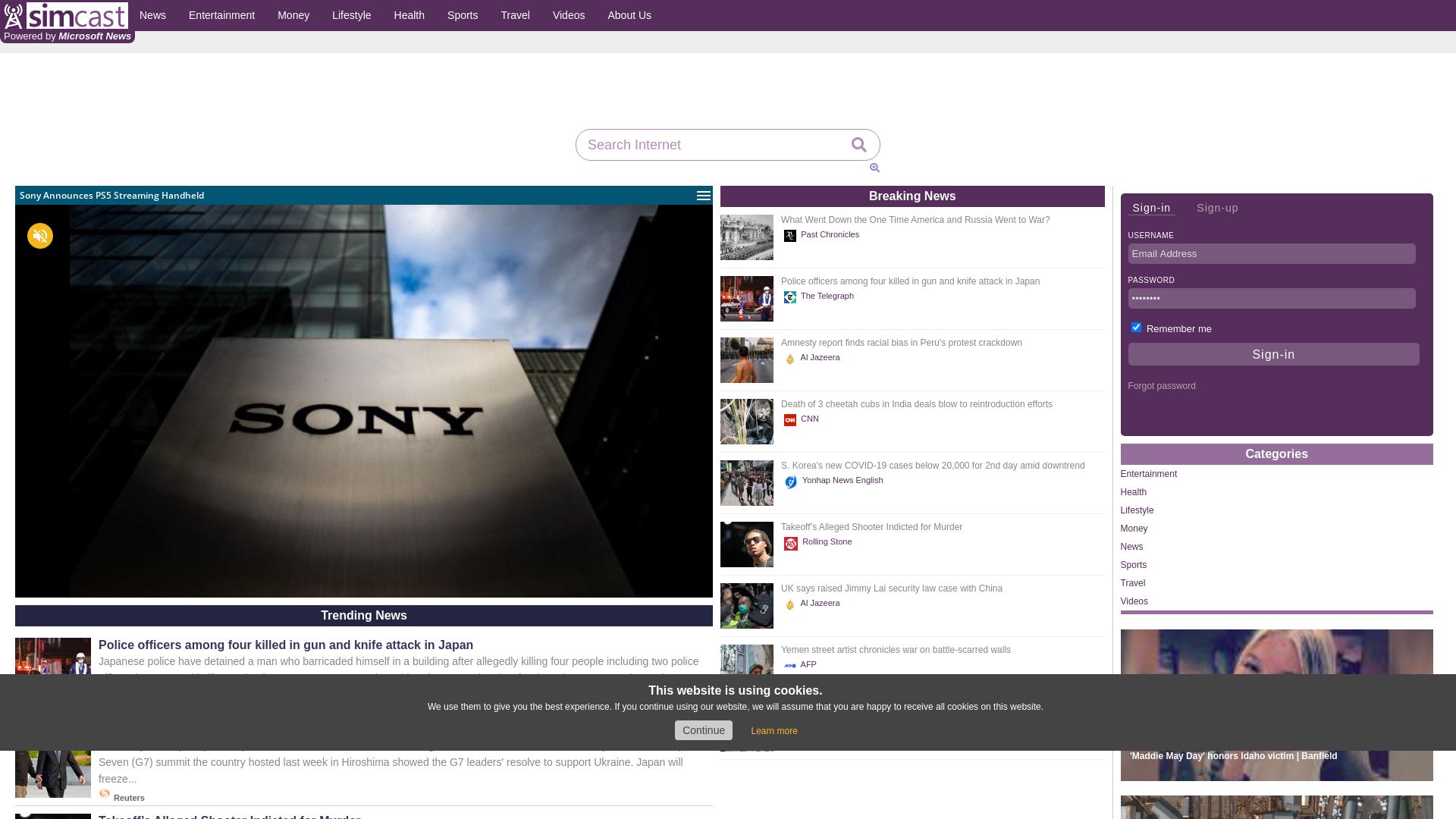Open Jimmy Lai security law article
Viewport: 1456px width, 819px height.
892,588
